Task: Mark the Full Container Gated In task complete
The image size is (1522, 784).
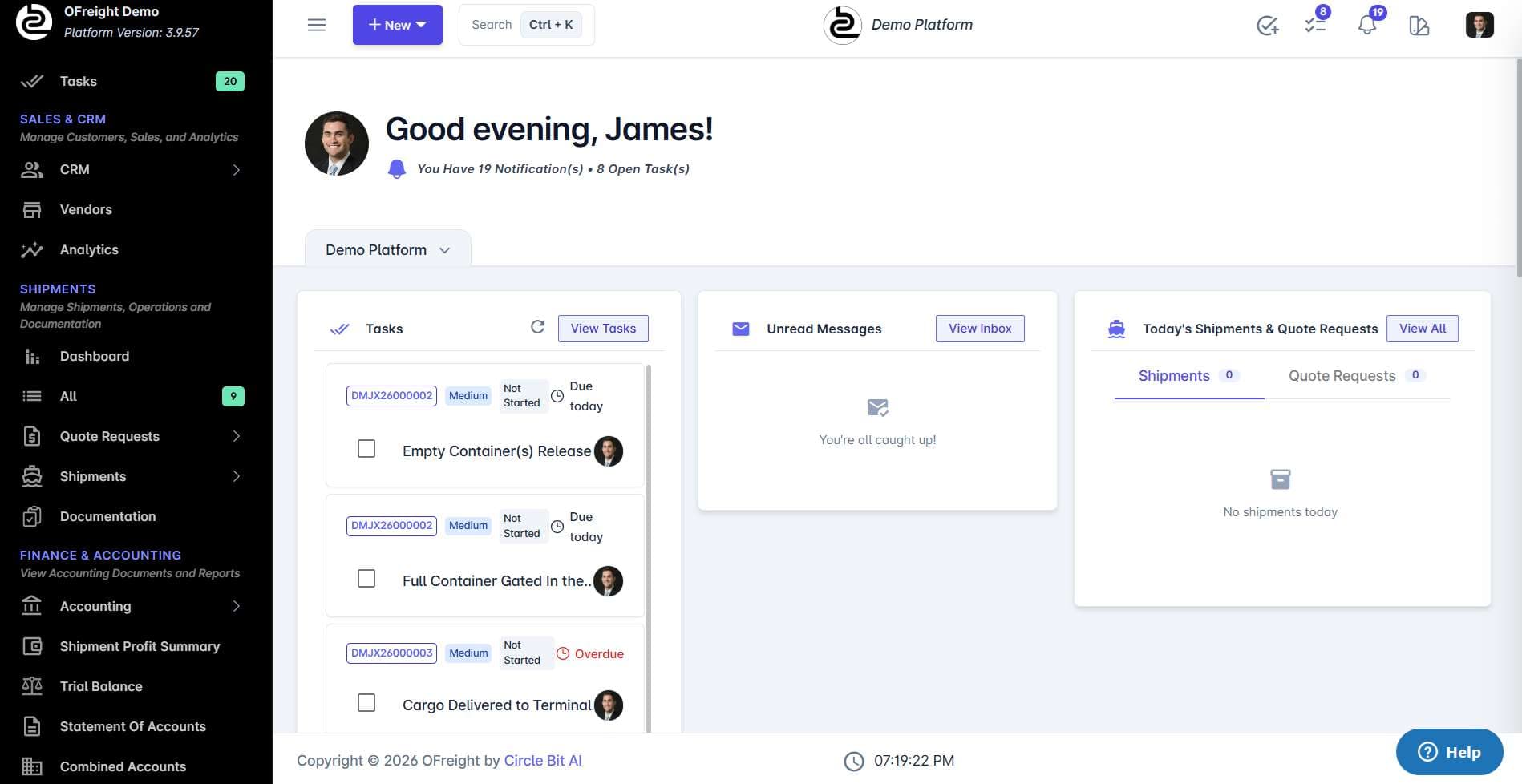Action: click(366, 578)
